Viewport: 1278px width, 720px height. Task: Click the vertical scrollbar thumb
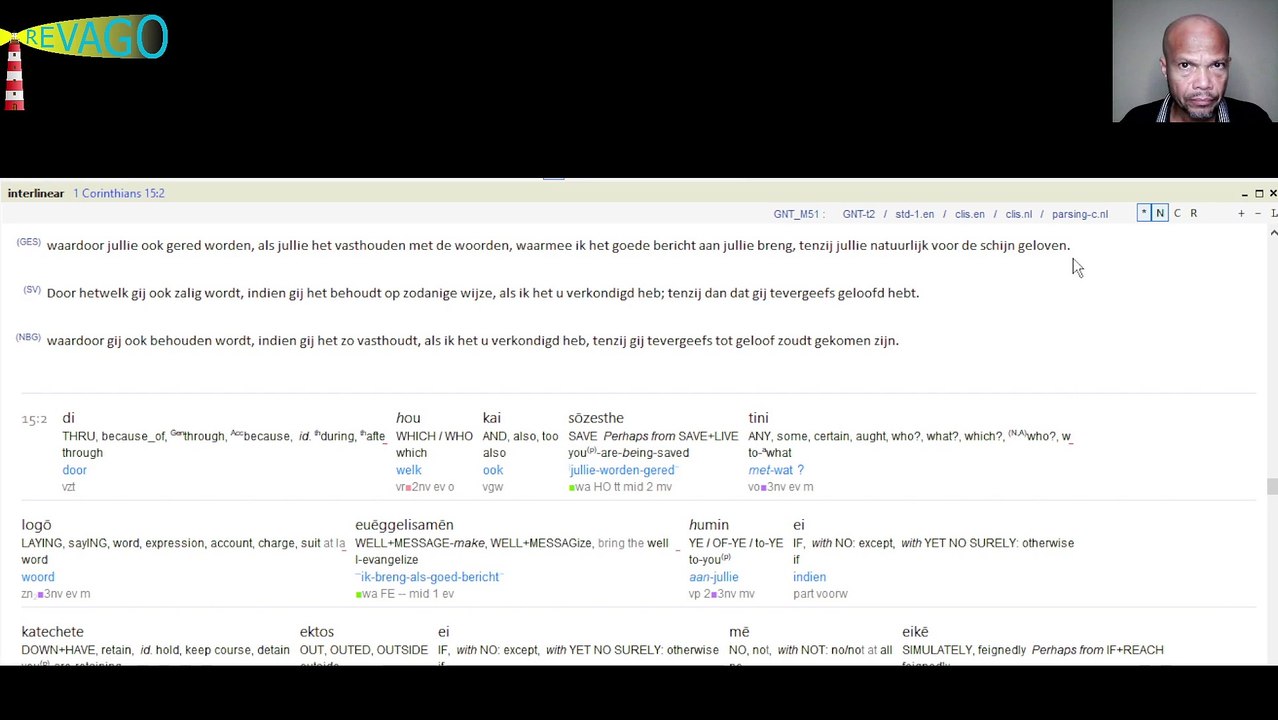coord(1272,487)
